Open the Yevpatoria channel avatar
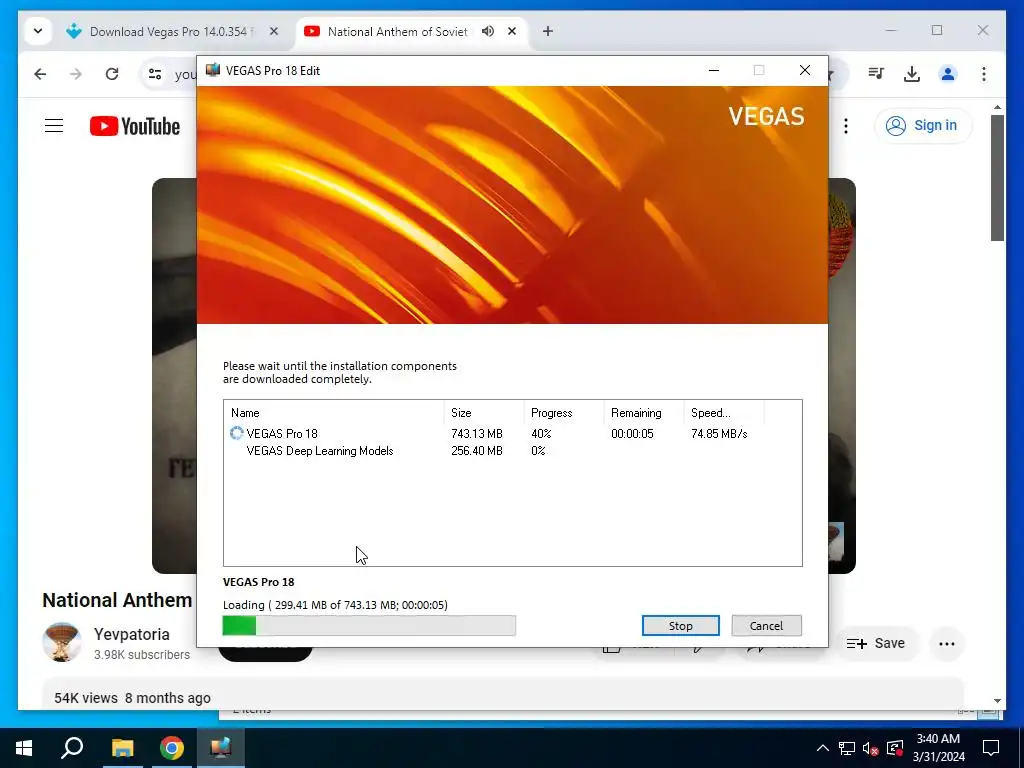This screenshot has height=768, width=1024. (x=62, y=642)
